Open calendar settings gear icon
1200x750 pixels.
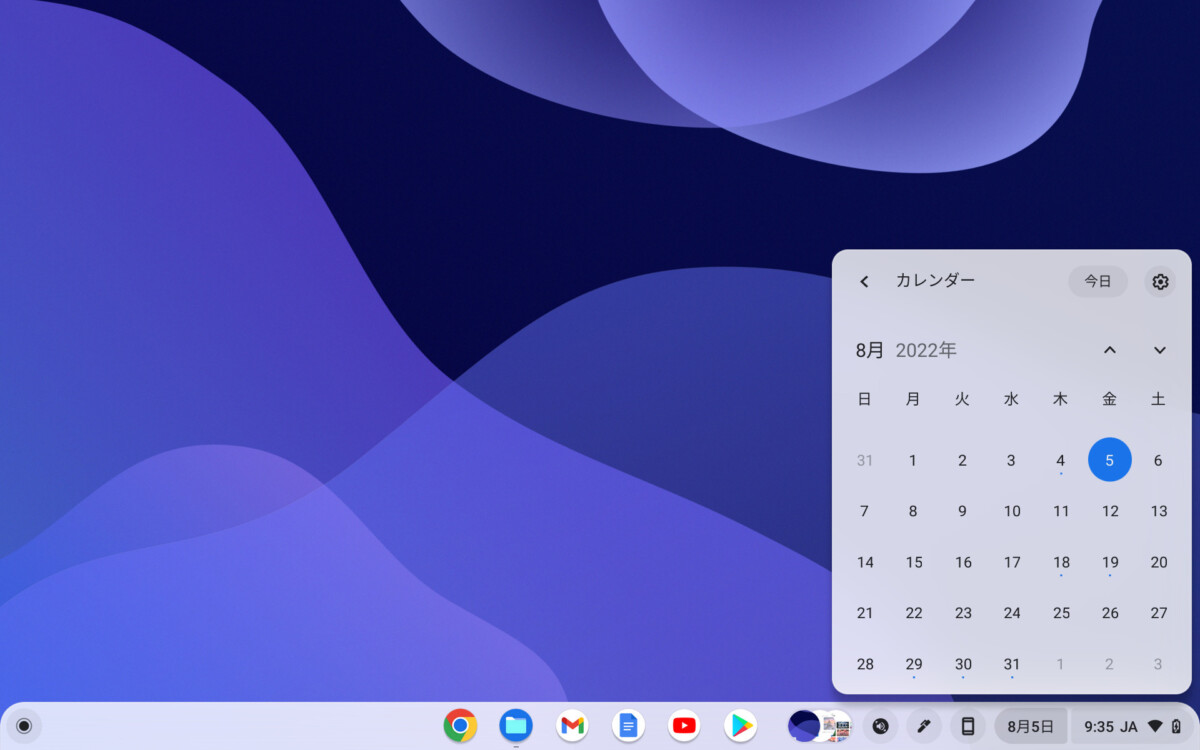(1160, 282)
